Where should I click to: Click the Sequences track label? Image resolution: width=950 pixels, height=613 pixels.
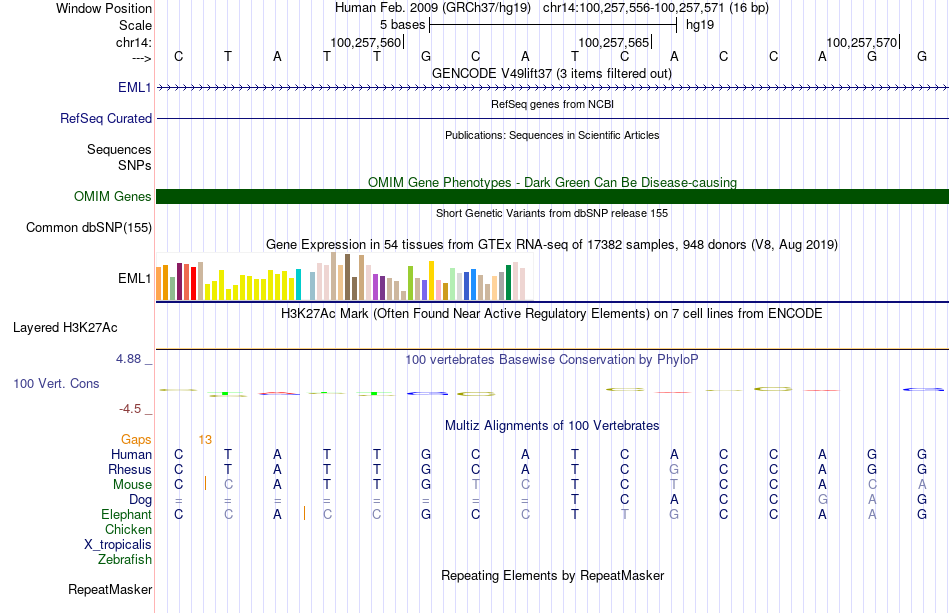(x=119, y=150)
